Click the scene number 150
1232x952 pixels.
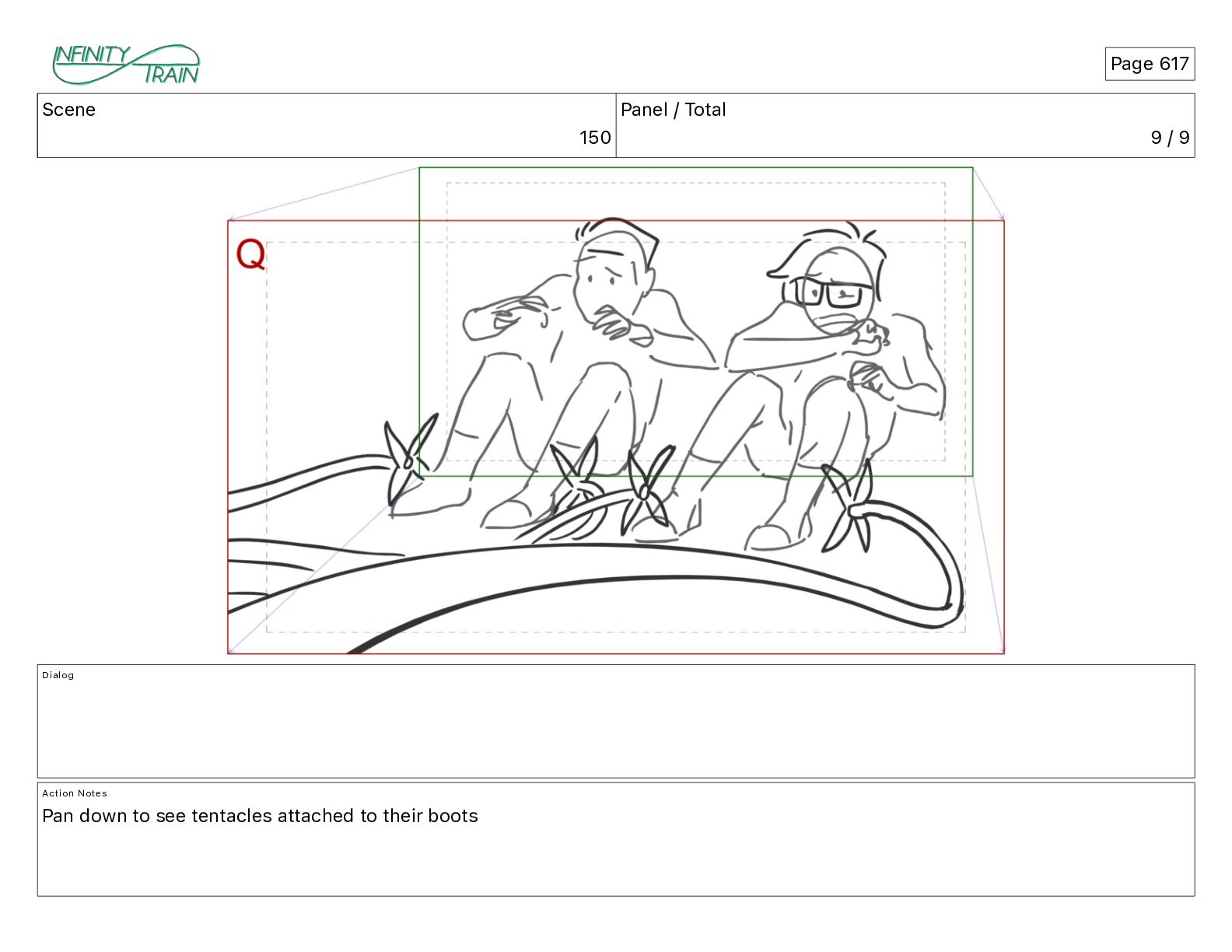[595, 138]
